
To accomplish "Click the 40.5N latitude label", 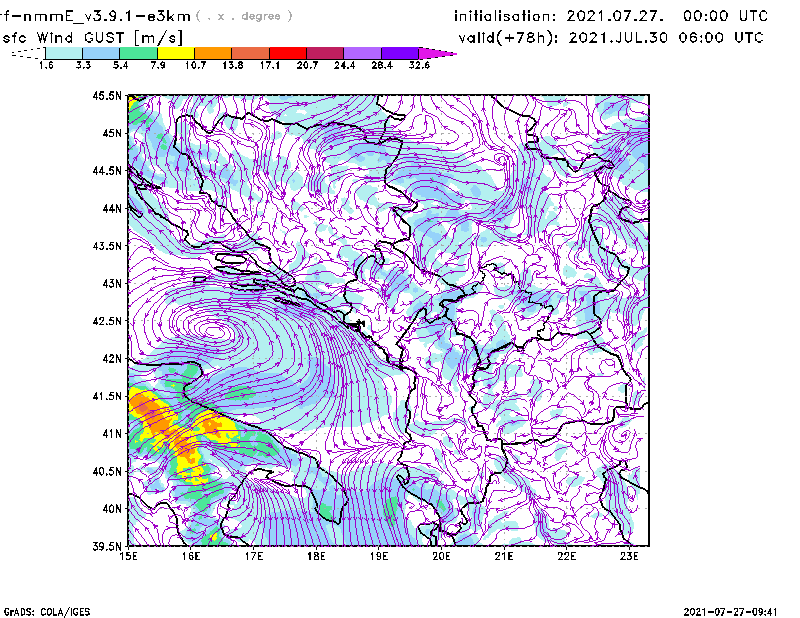I will pyautogui.click(x=108, y=472).
